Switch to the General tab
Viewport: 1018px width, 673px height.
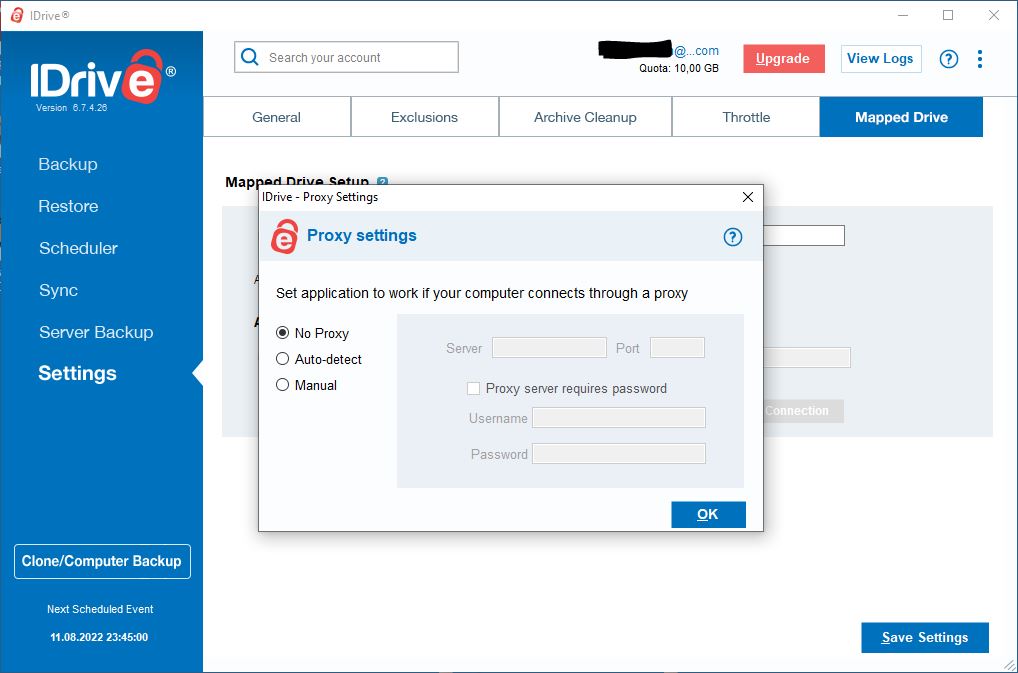277,117
